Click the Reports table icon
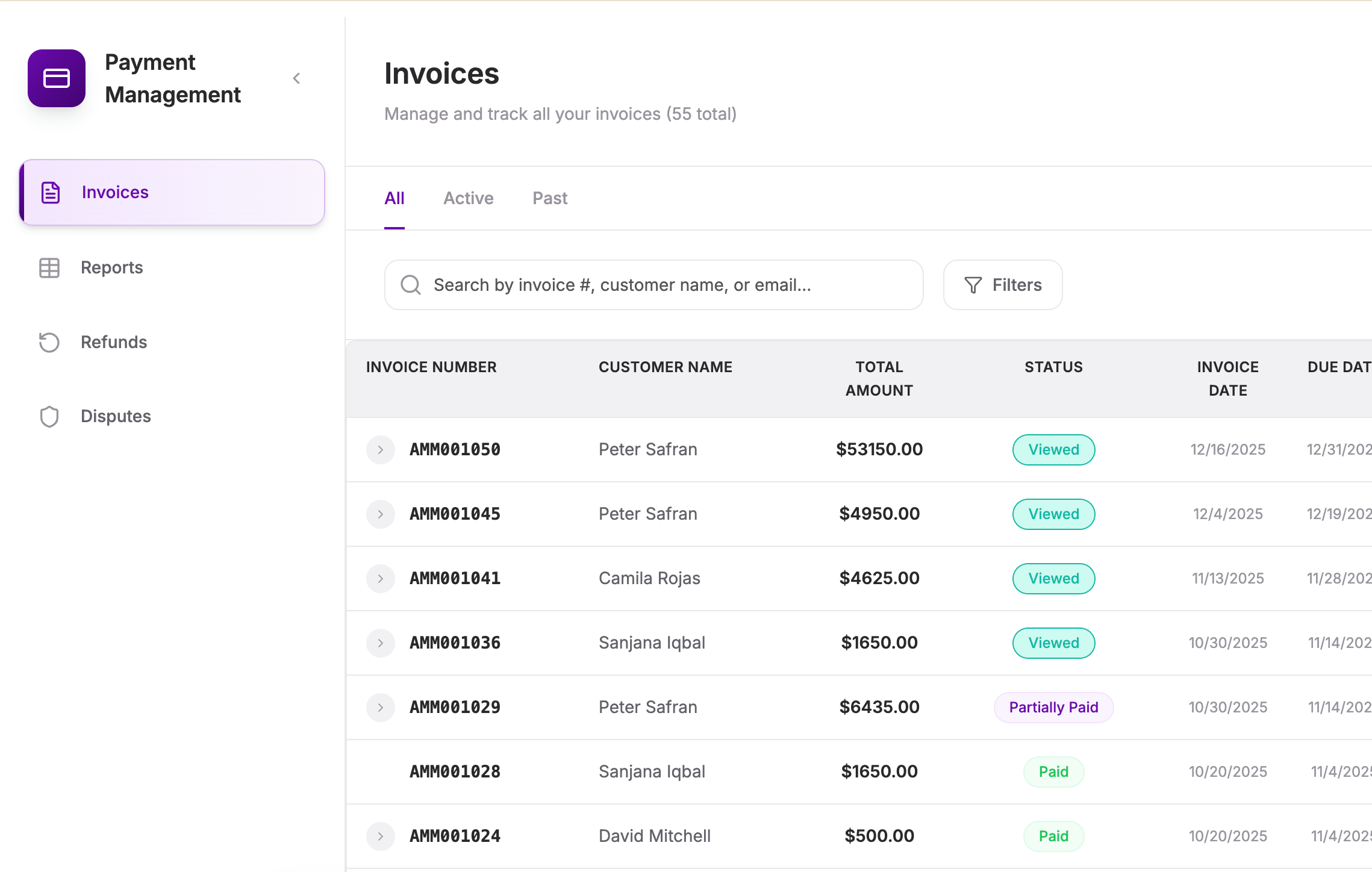The image size is (1372, 872). 49,268
